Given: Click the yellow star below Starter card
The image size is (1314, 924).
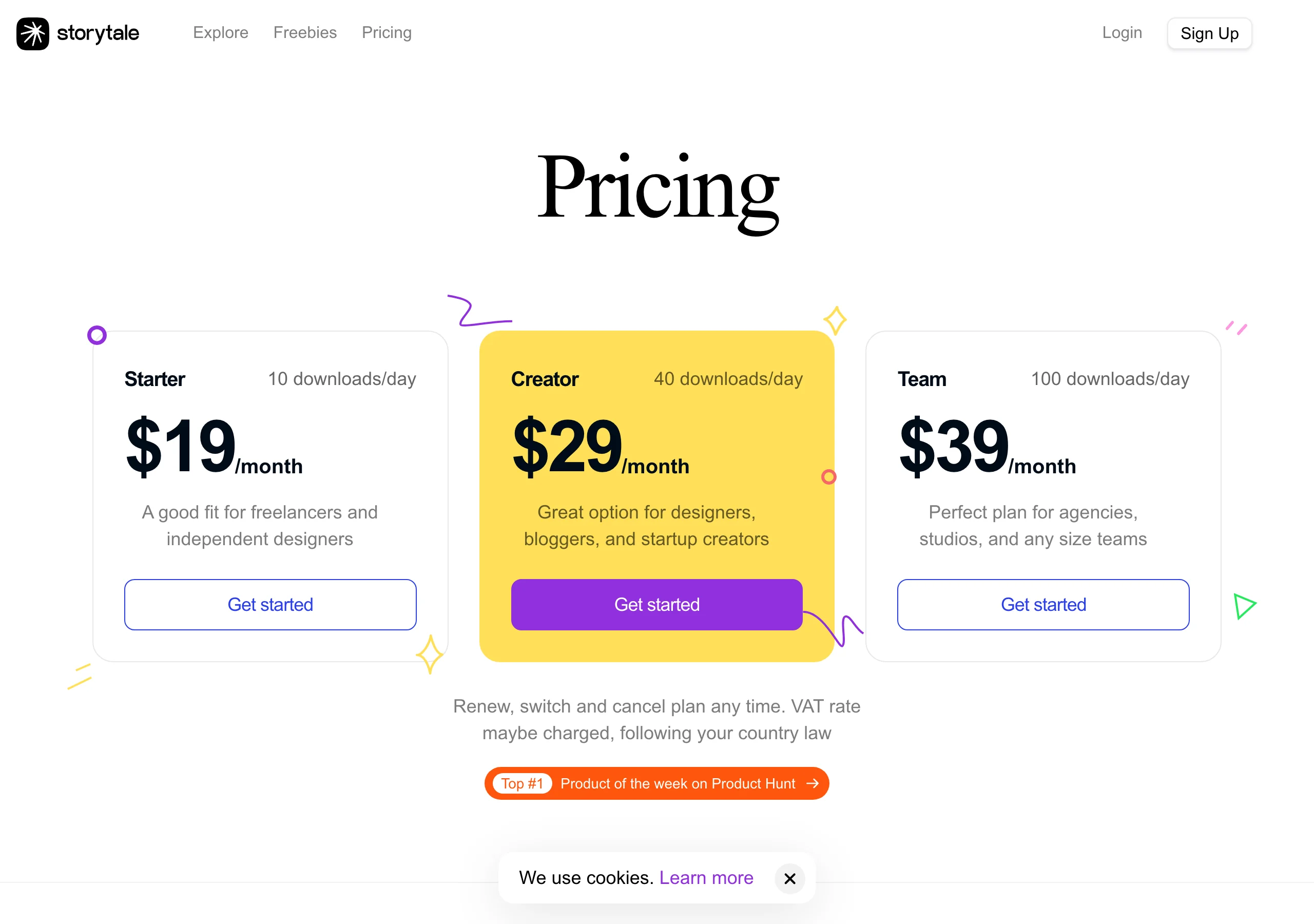Looking at the screenshot, I should pyautogui.click(x=430, y=654).
